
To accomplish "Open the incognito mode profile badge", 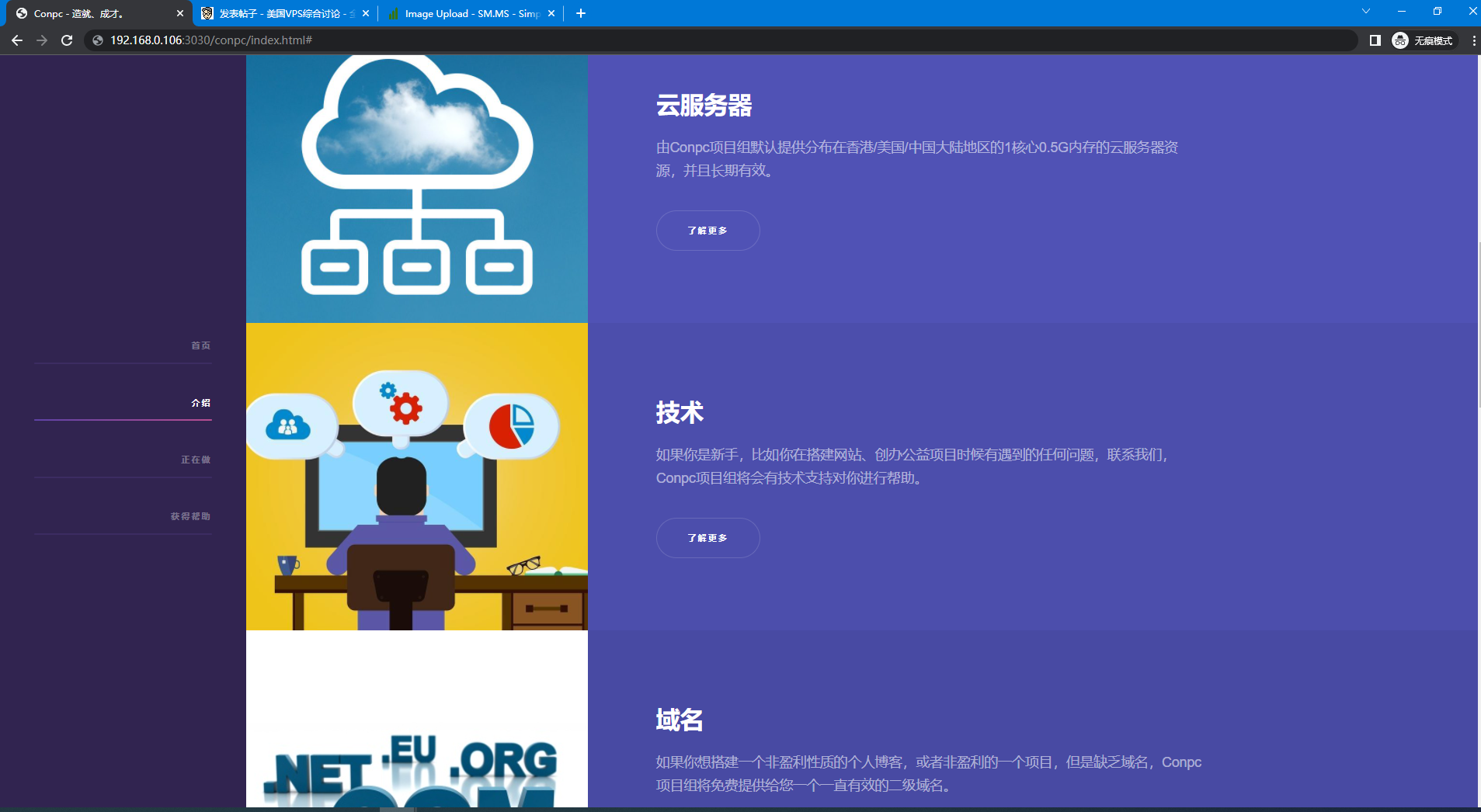I will coord(1423,40).
